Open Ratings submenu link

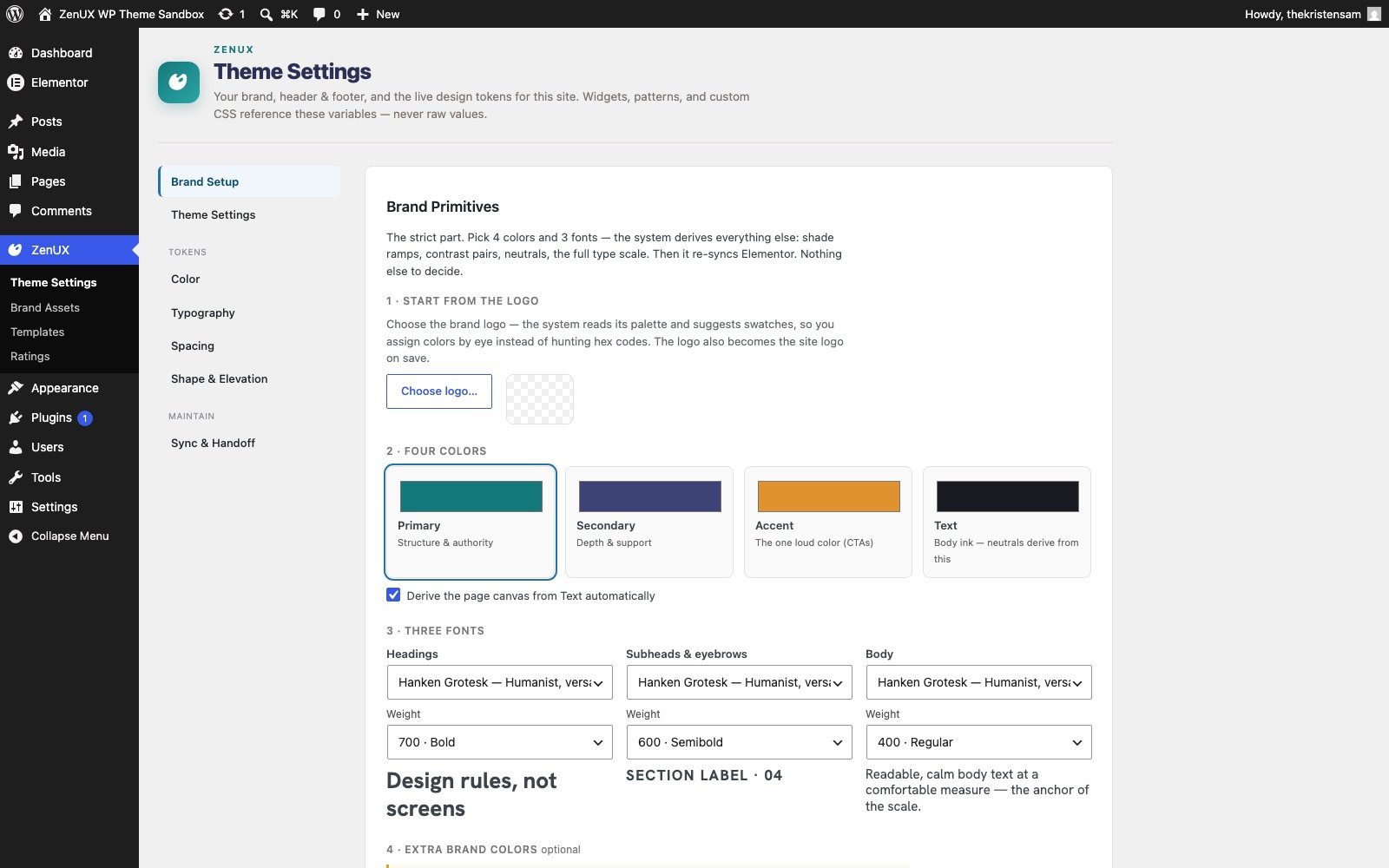coord(30,356)
